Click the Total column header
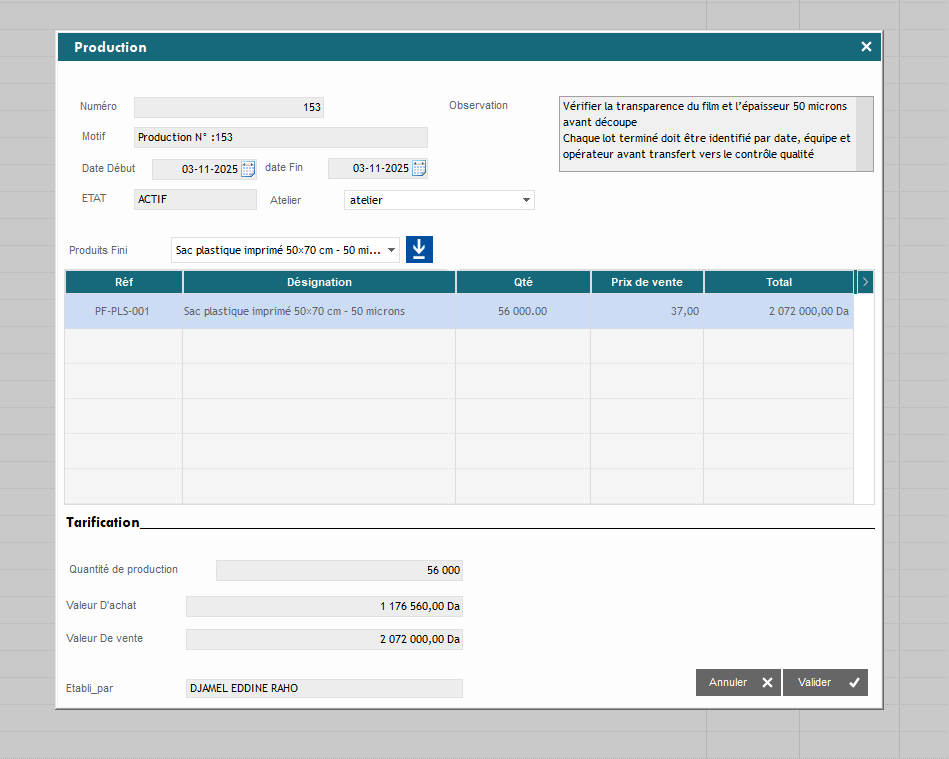The image size is (949, 759). 779,282
